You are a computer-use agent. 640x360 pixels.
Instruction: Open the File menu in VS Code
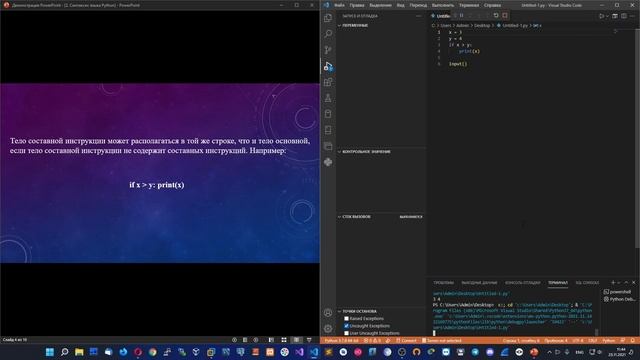339,5
